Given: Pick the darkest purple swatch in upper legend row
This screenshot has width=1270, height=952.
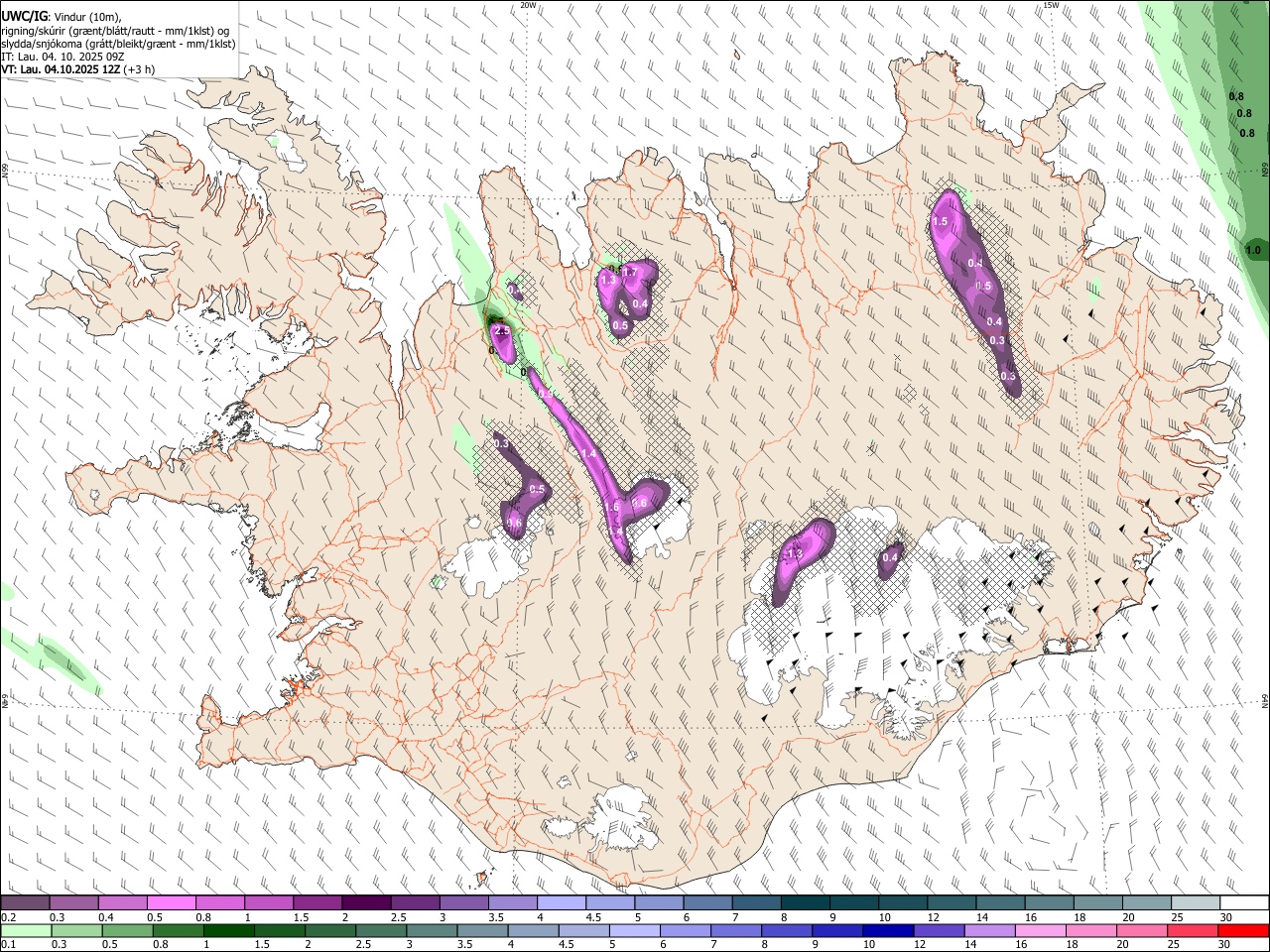Looking at the screenshot, I should click(365, 903).
